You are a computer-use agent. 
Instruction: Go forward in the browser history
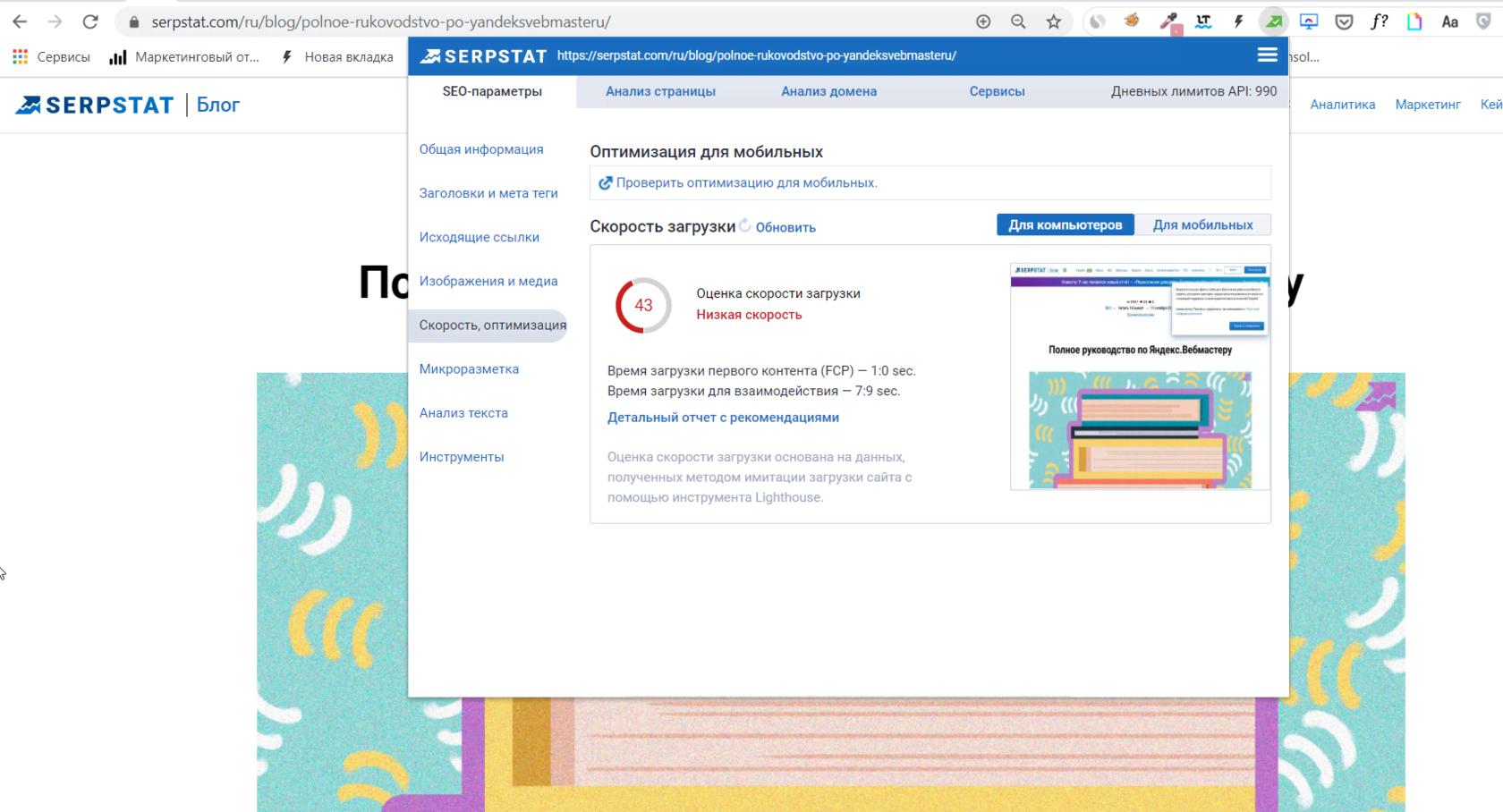[x=55, y=21]
